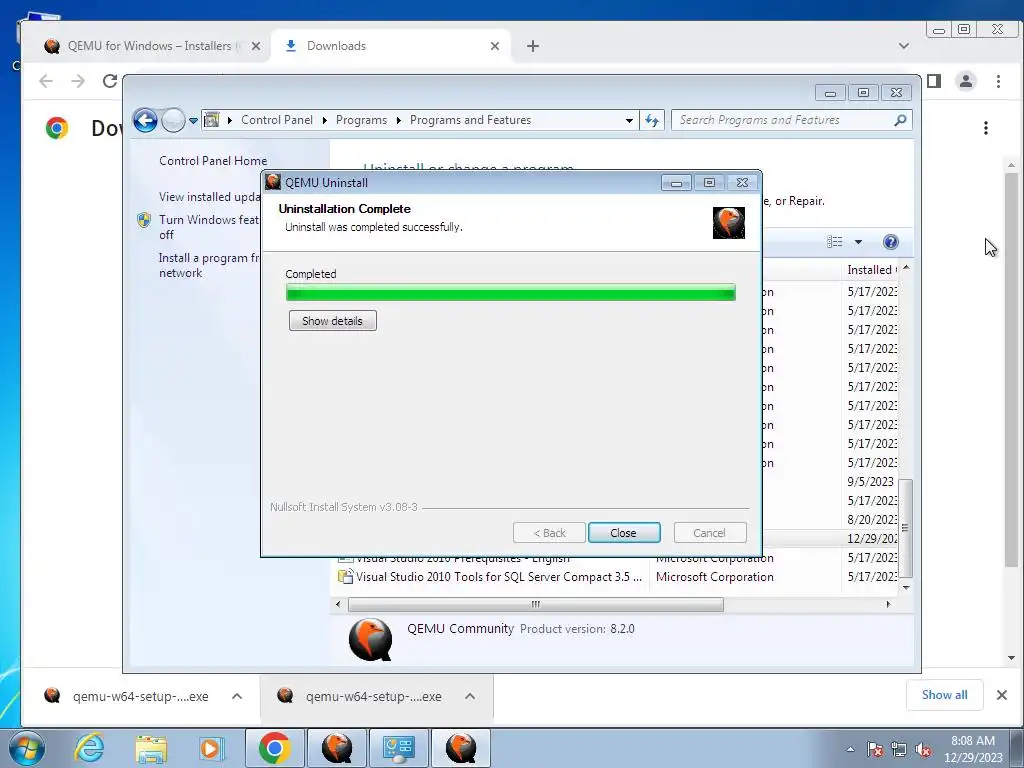This screenshot has height=768, width=1024.
Task: Open the Turn Windows features on or off link
Action: pos(209,227)
